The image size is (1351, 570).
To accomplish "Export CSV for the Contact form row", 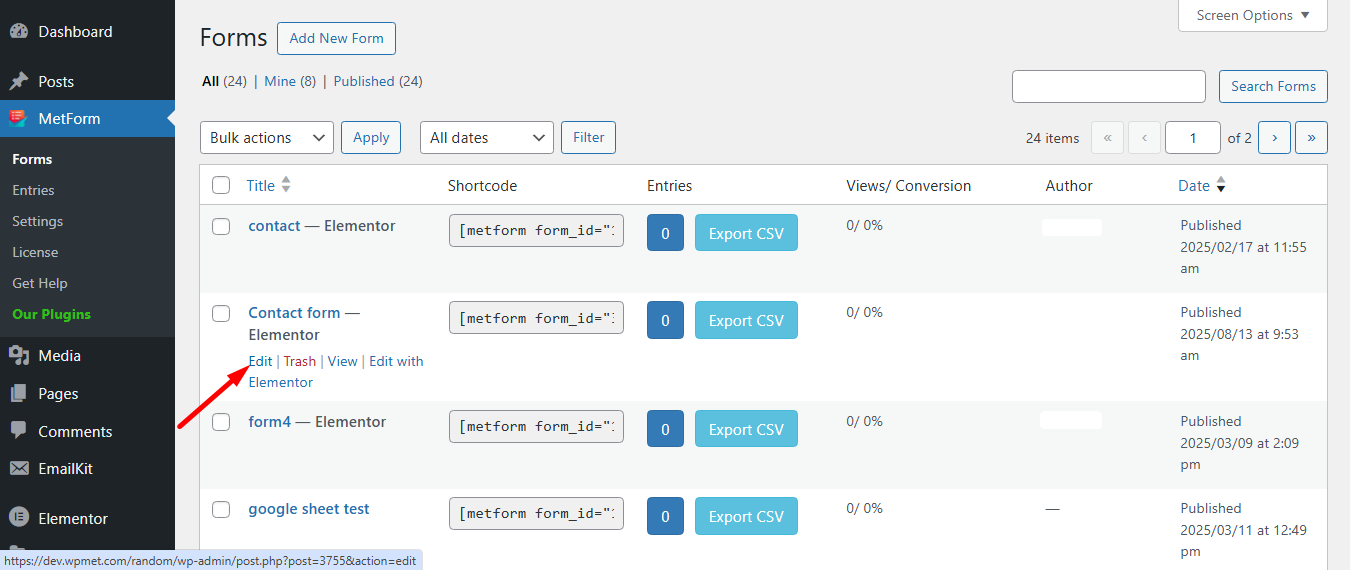I will click(746, 320).
